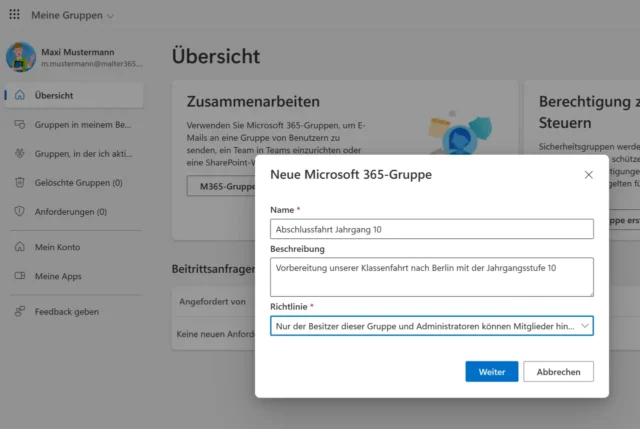640x429 pixels.
Task: Close the Neue Microsoft 365-Gruppe dialog
Action: [x=588, y=175]
